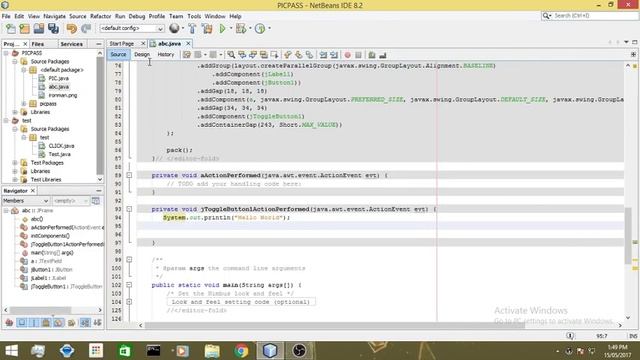Click the Previous Bookmark editor icon

coord(288,55)
